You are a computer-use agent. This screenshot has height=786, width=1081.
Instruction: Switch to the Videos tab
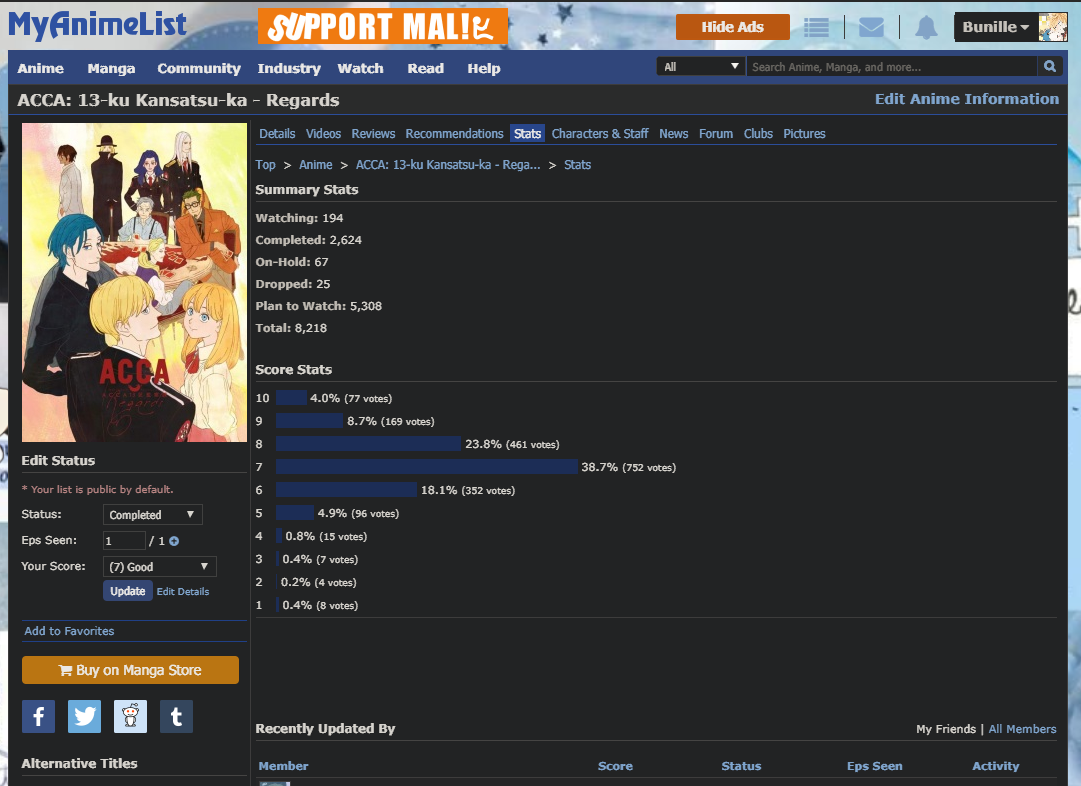click(323, 134)
